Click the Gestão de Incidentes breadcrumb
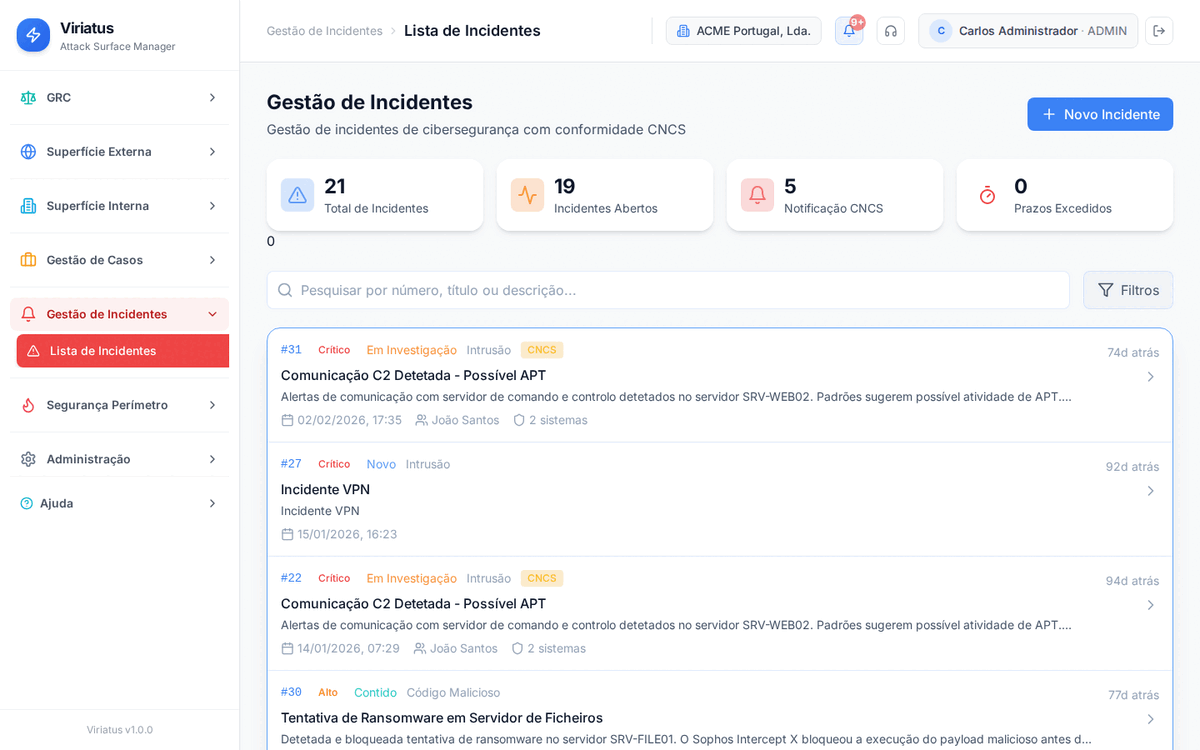This screenshot has height=750, width=1200. coord(324,31)
